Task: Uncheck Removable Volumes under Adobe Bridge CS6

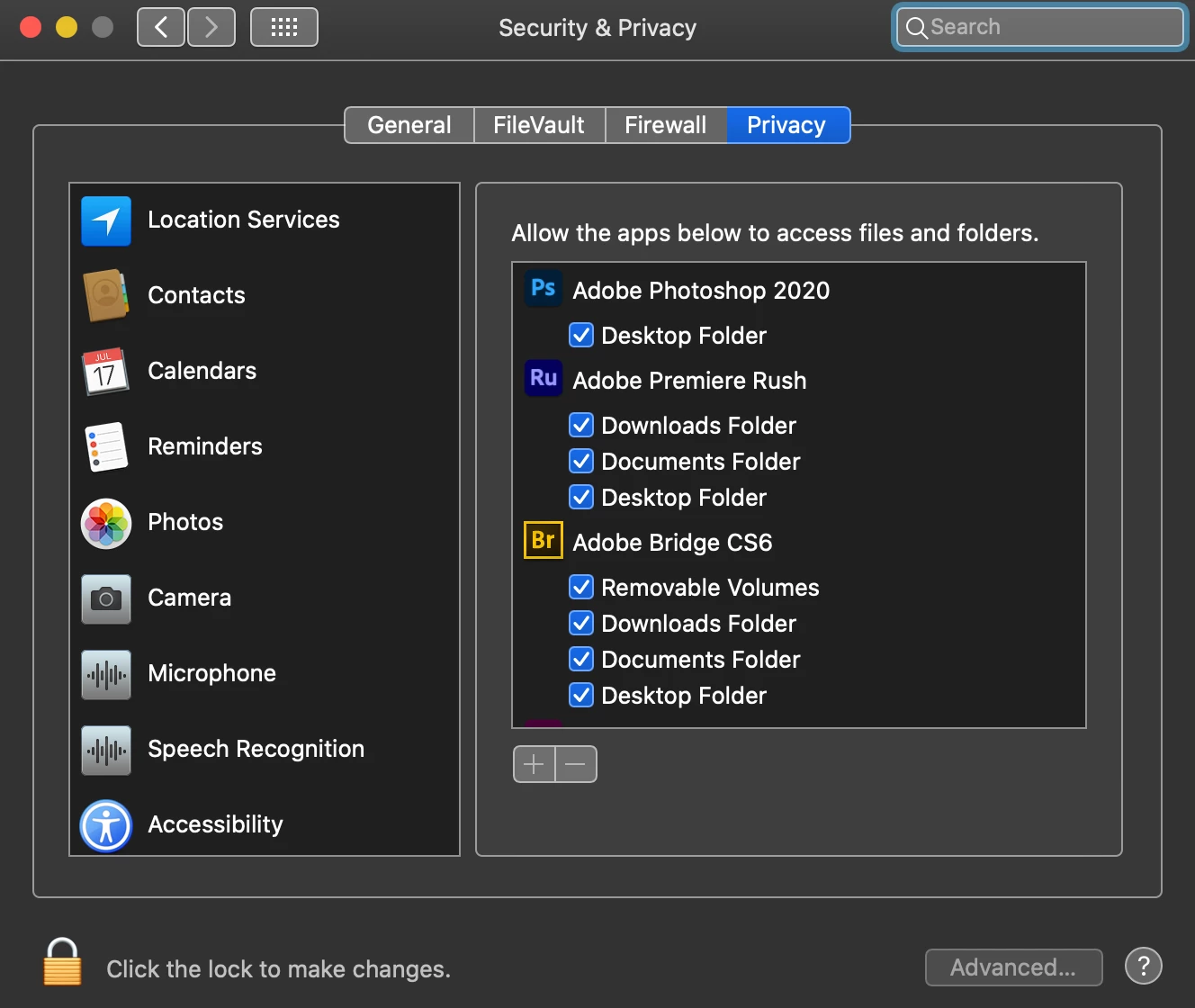Action: click(581, 587)
